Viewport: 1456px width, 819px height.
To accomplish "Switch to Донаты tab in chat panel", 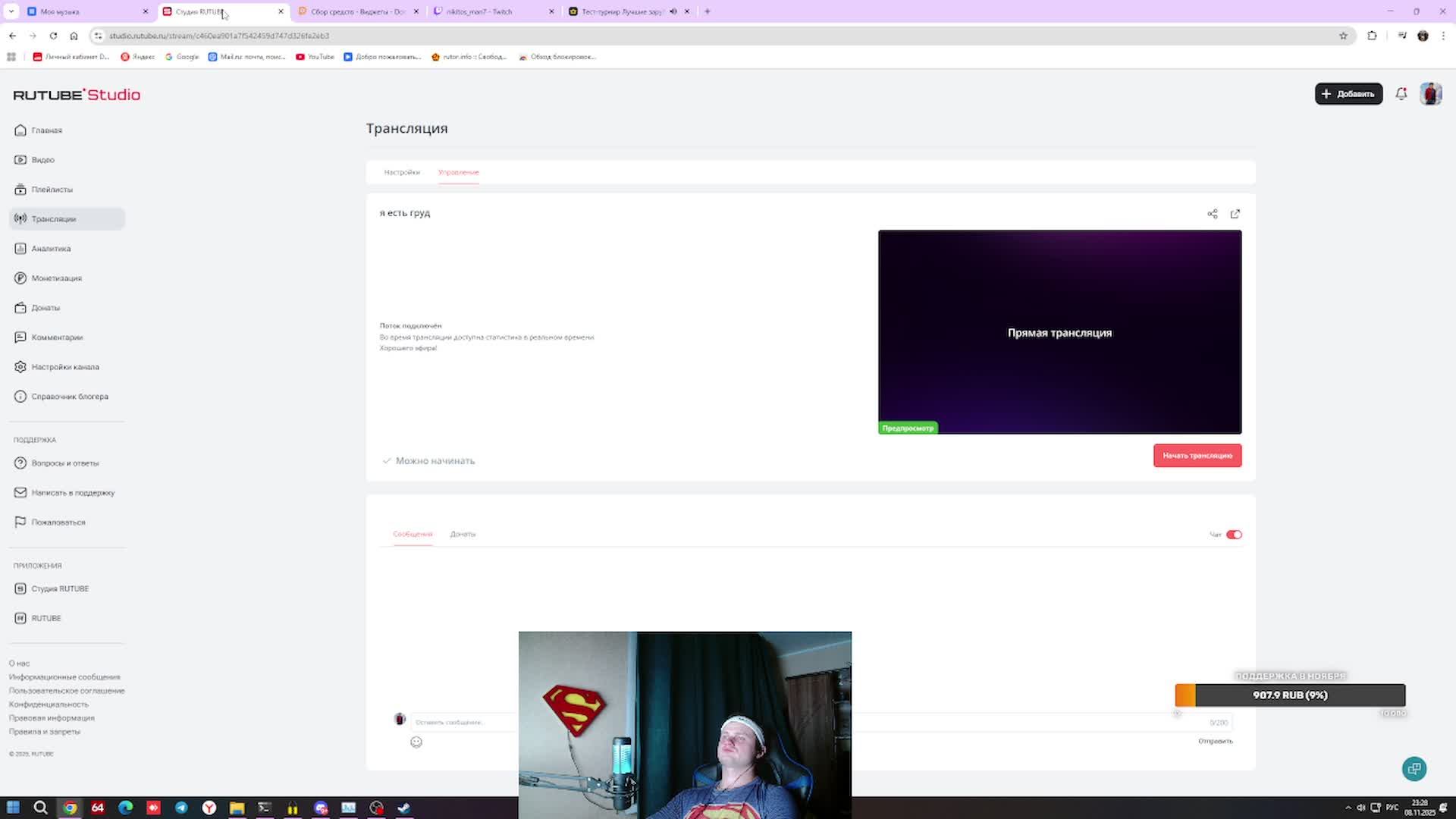I will click(x=463, y=534).
